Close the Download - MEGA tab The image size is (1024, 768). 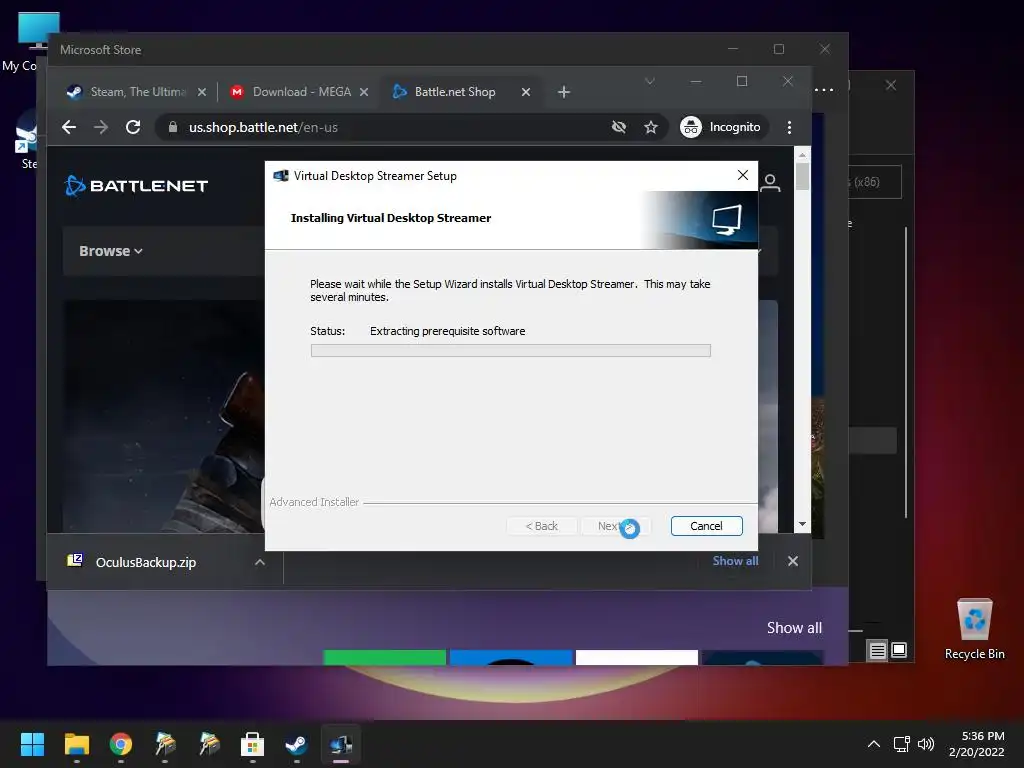point(364,92)
